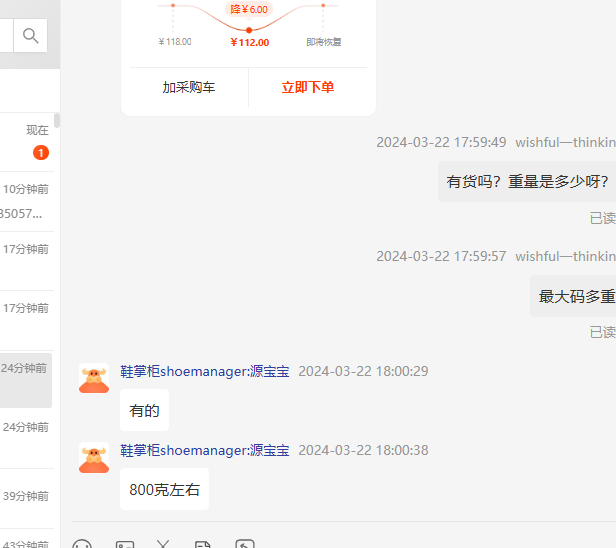Click the timestamp 2024-03-22 18:00:38

click(x=363, y=450)
